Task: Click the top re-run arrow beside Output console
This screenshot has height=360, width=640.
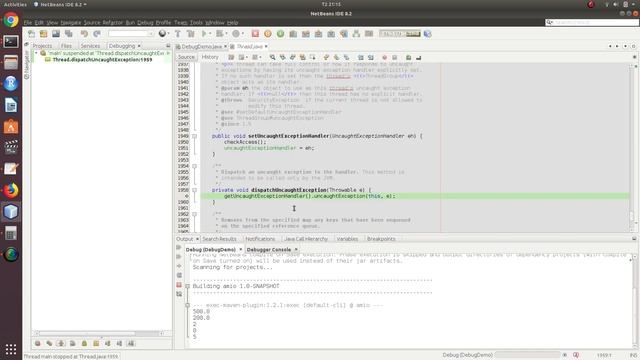Action: tap(179, 247)
